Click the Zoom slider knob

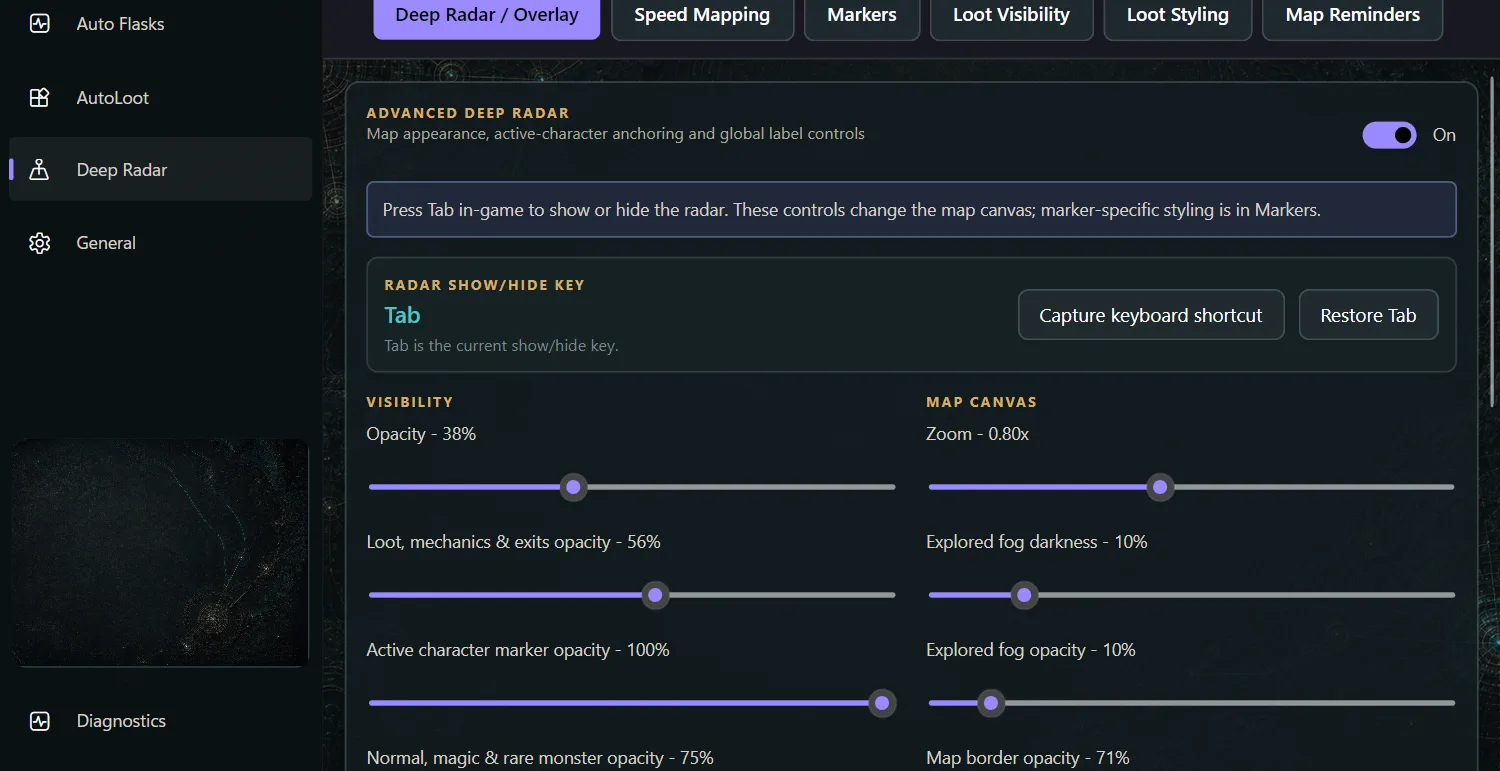(x=1160, y=487)
